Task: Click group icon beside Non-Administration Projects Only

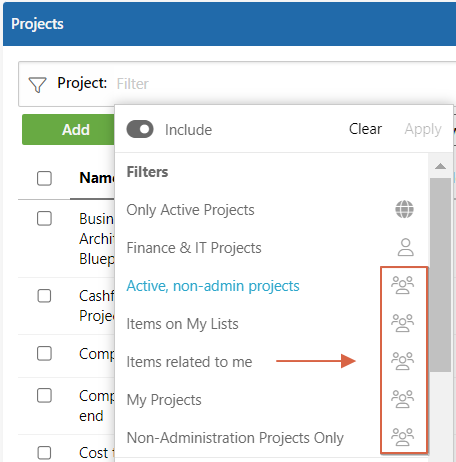Action: click(403, 437)
